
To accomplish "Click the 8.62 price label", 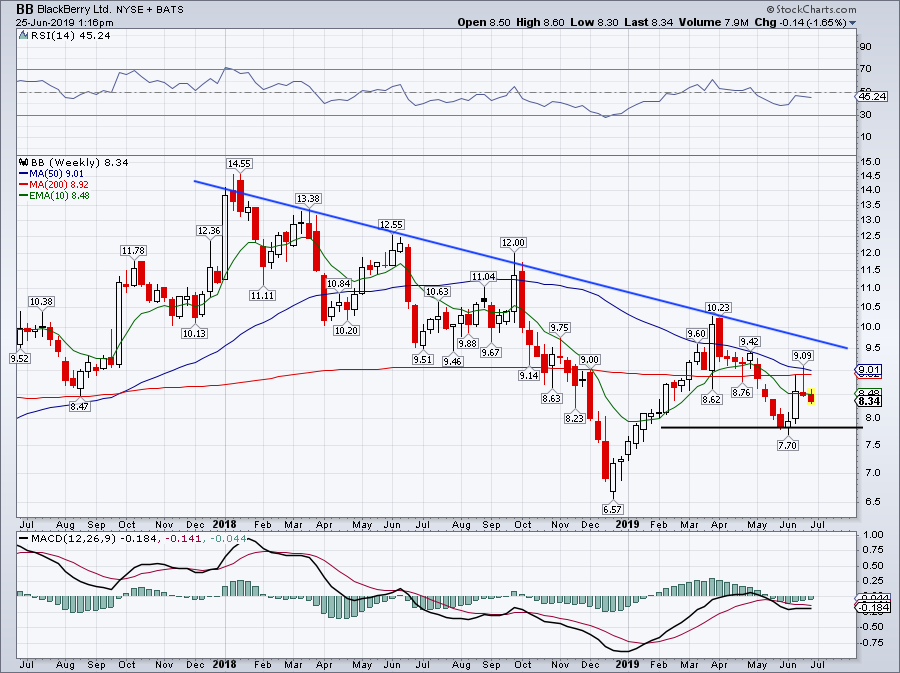I will coord(712,399).
